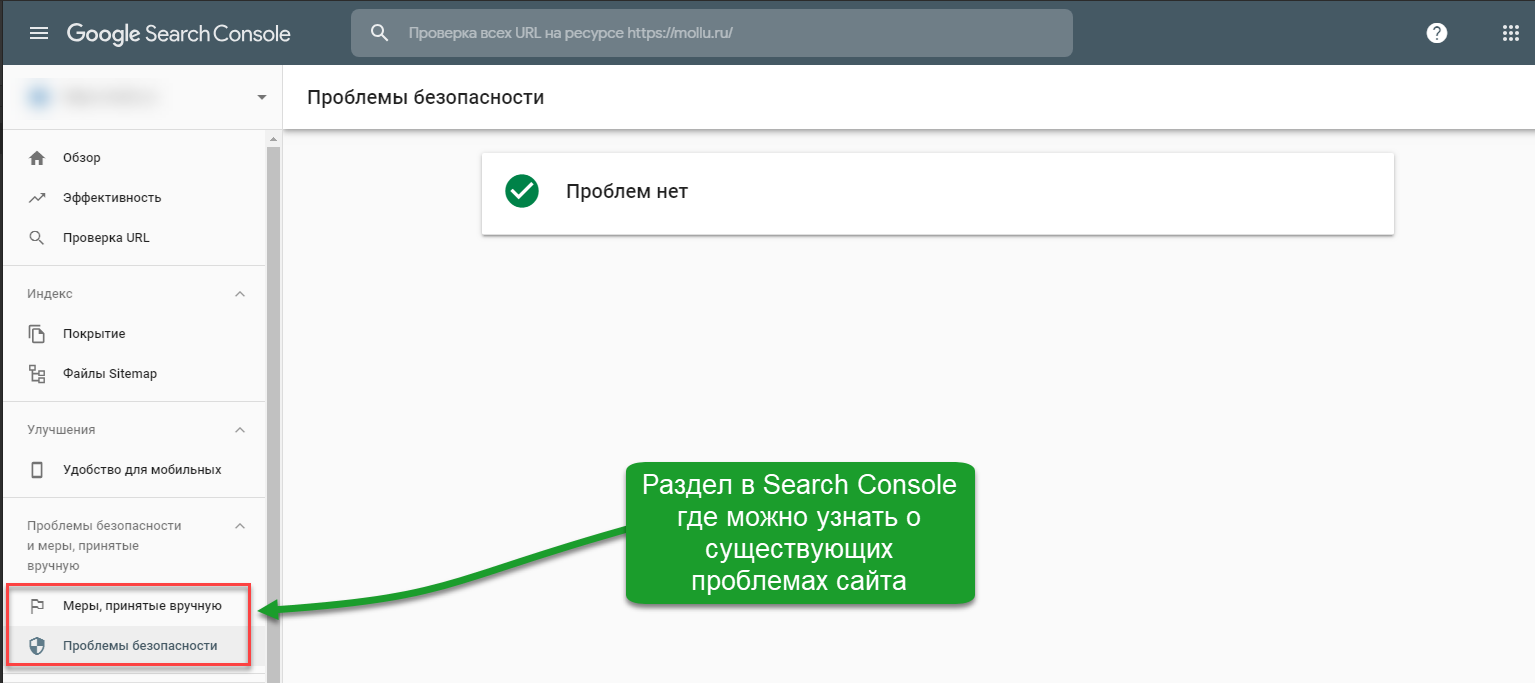This screenshot has width=1535, height=683.
Task: Click the Проблемы безопасности page title
Action: point(426,98)
